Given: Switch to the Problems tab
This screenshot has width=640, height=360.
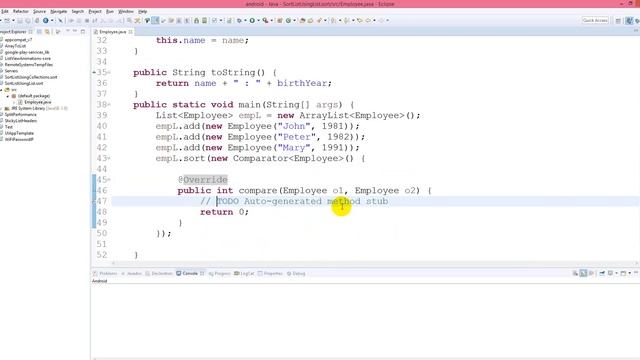Looking at the screenshot, I should (105, 273).
